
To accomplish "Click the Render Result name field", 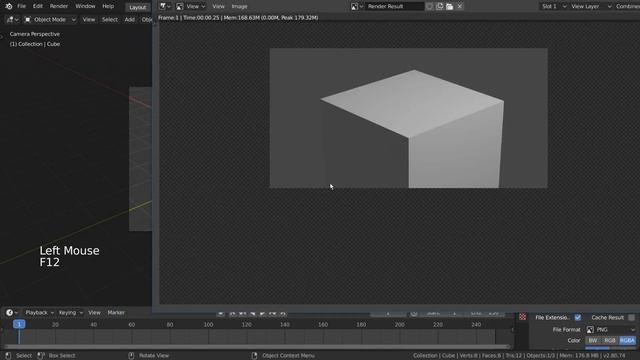I will [394, 6].
